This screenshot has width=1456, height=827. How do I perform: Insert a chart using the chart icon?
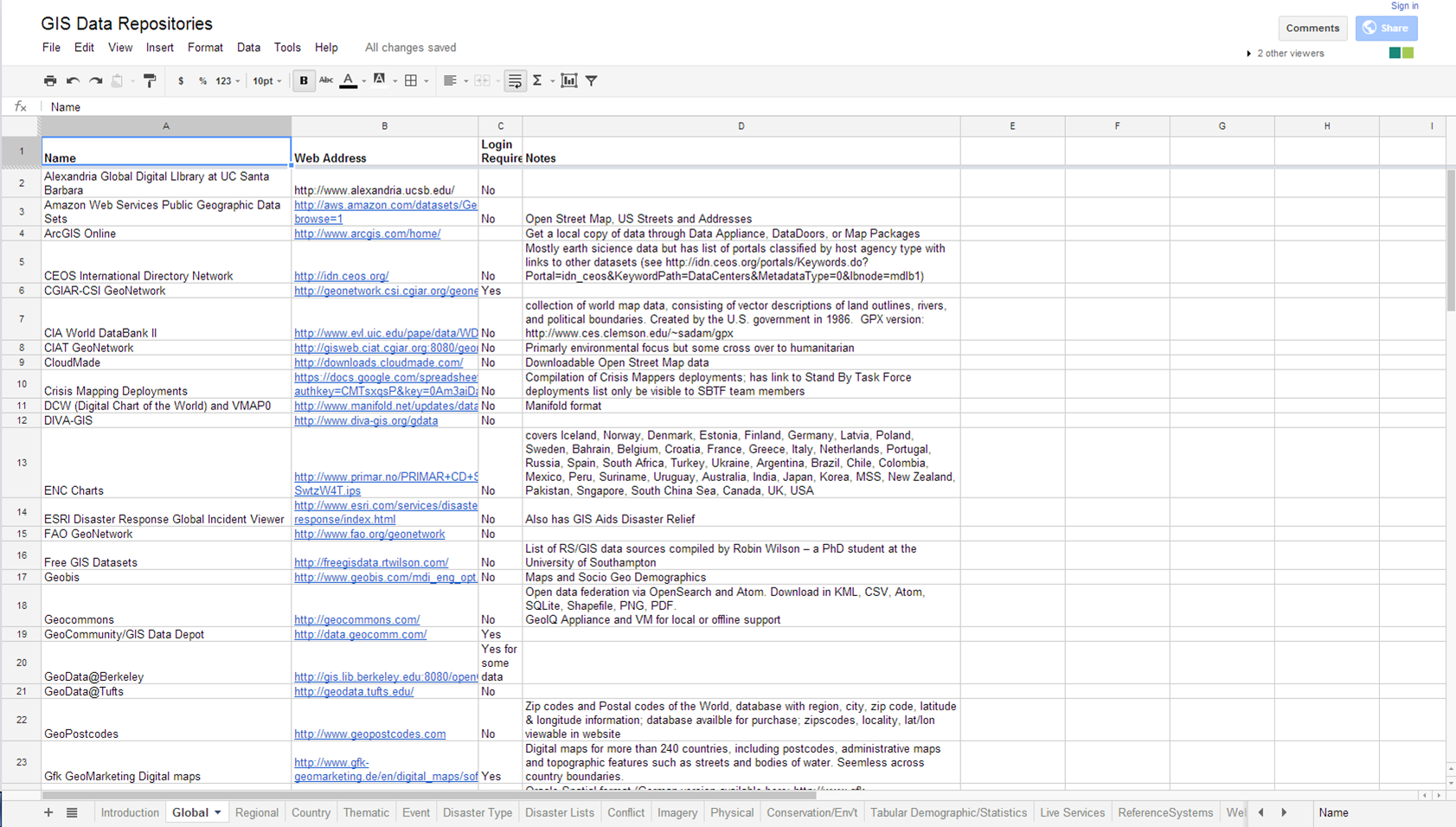click(568, 80)
